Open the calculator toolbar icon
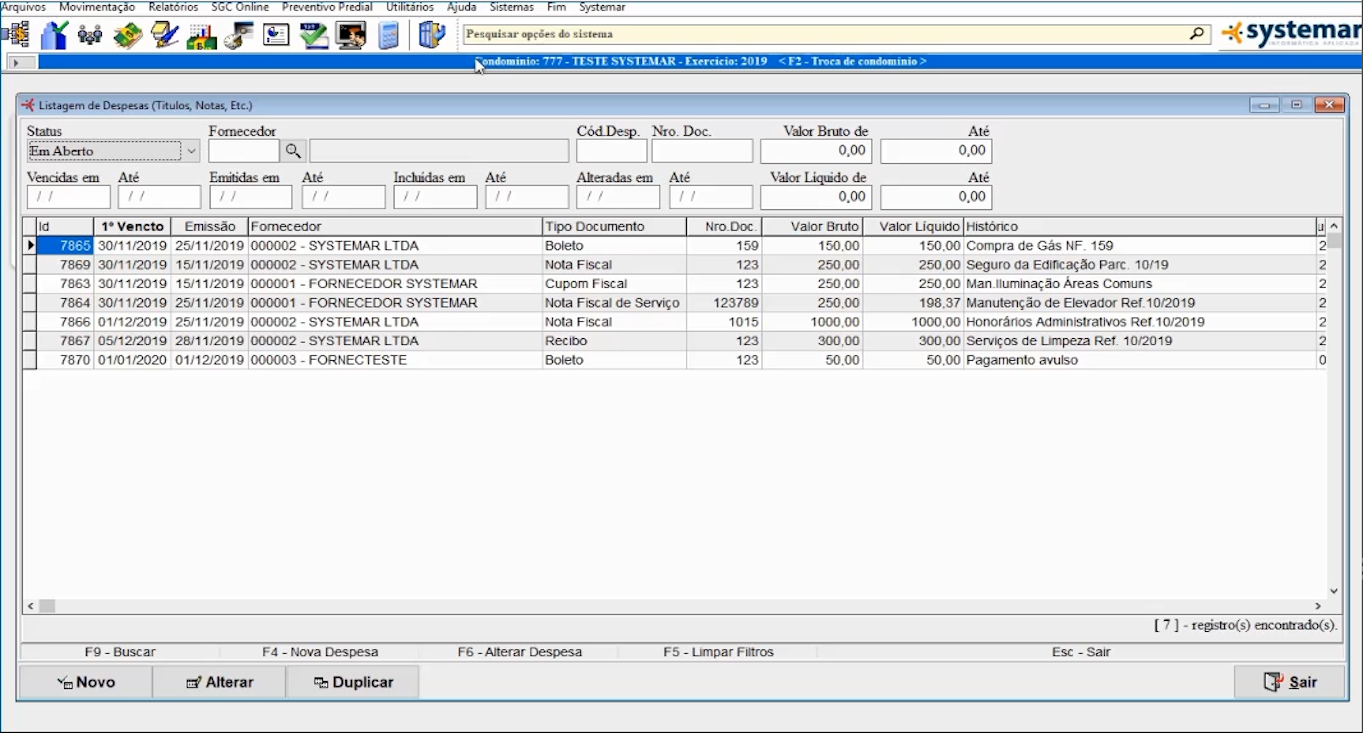The image size is (1363, 733). (x=388, y=35)
